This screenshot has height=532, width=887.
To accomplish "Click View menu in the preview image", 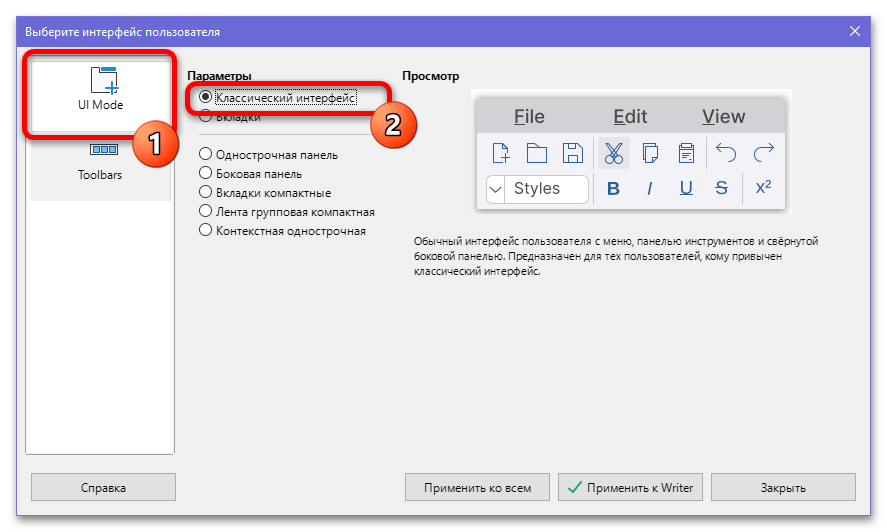I will (724, 117).
